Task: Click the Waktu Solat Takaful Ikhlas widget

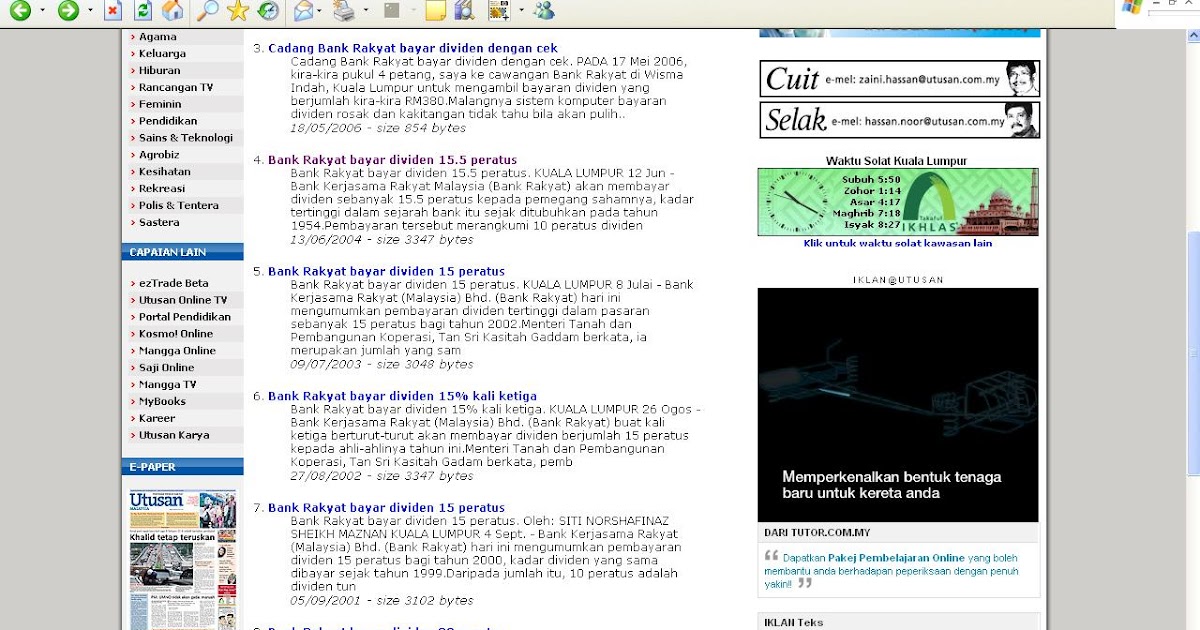Action: (x=898, y=202)
